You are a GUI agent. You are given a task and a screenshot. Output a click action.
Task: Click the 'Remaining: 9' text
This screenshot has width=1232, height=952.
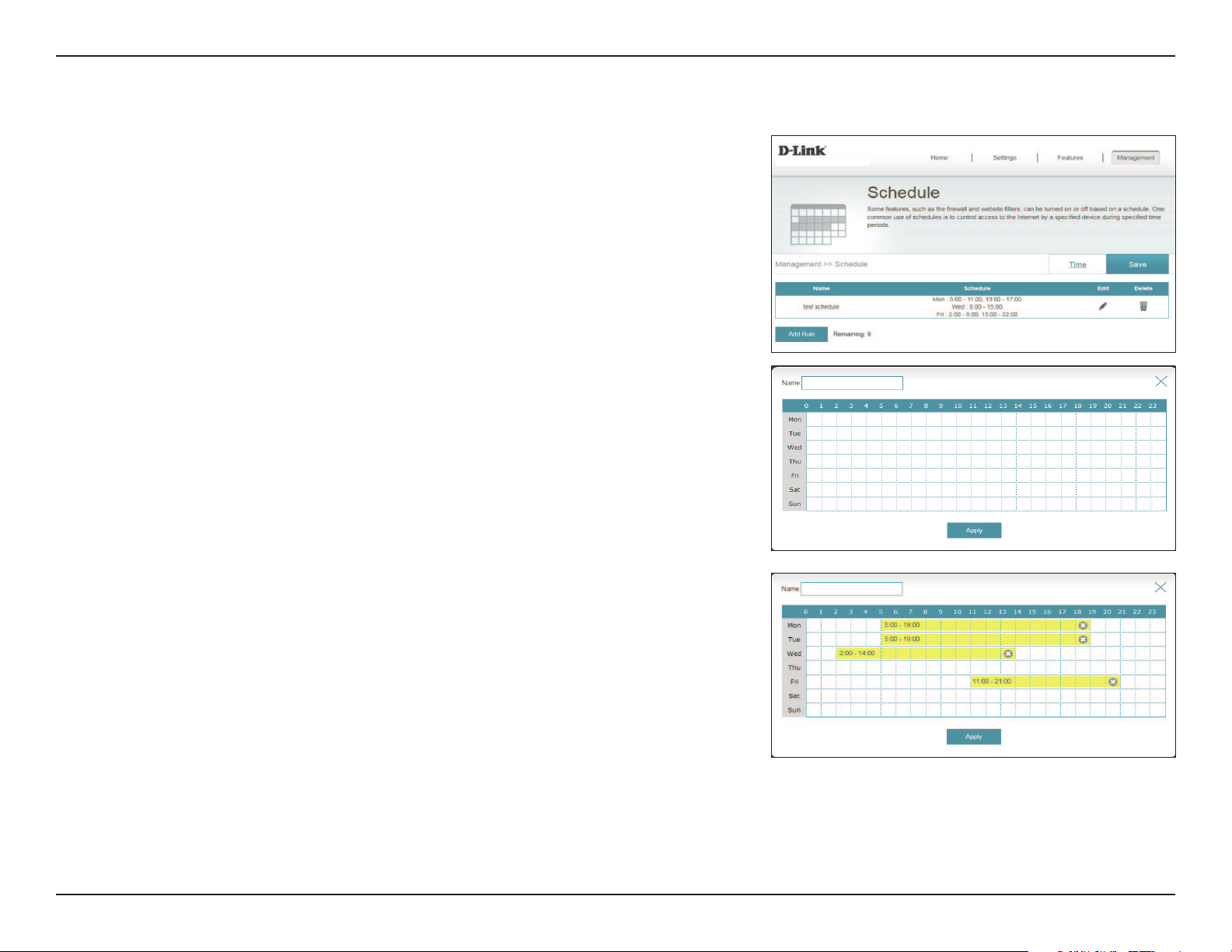click(x=852, y=334)
